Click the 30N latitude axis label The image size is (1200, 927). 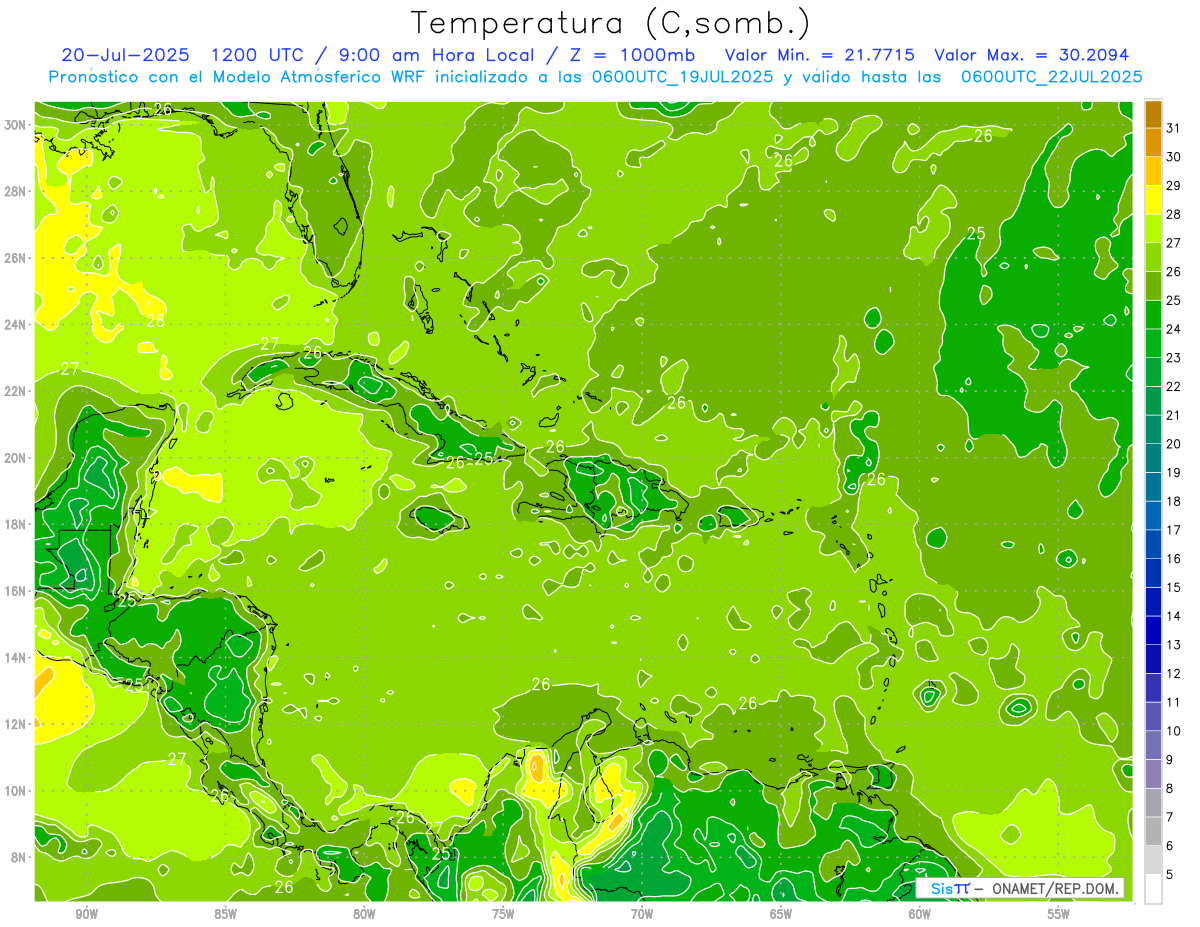point(17,125)
